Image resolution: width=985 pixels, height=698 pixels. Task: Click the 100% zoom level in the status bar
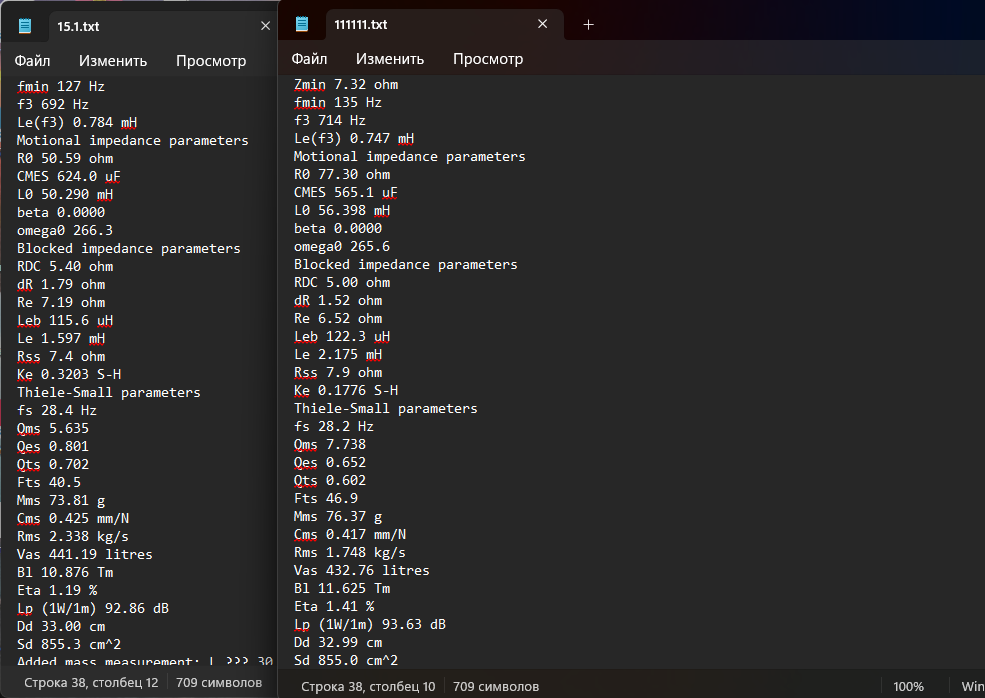pyautogui.click(x=908, y=687)
